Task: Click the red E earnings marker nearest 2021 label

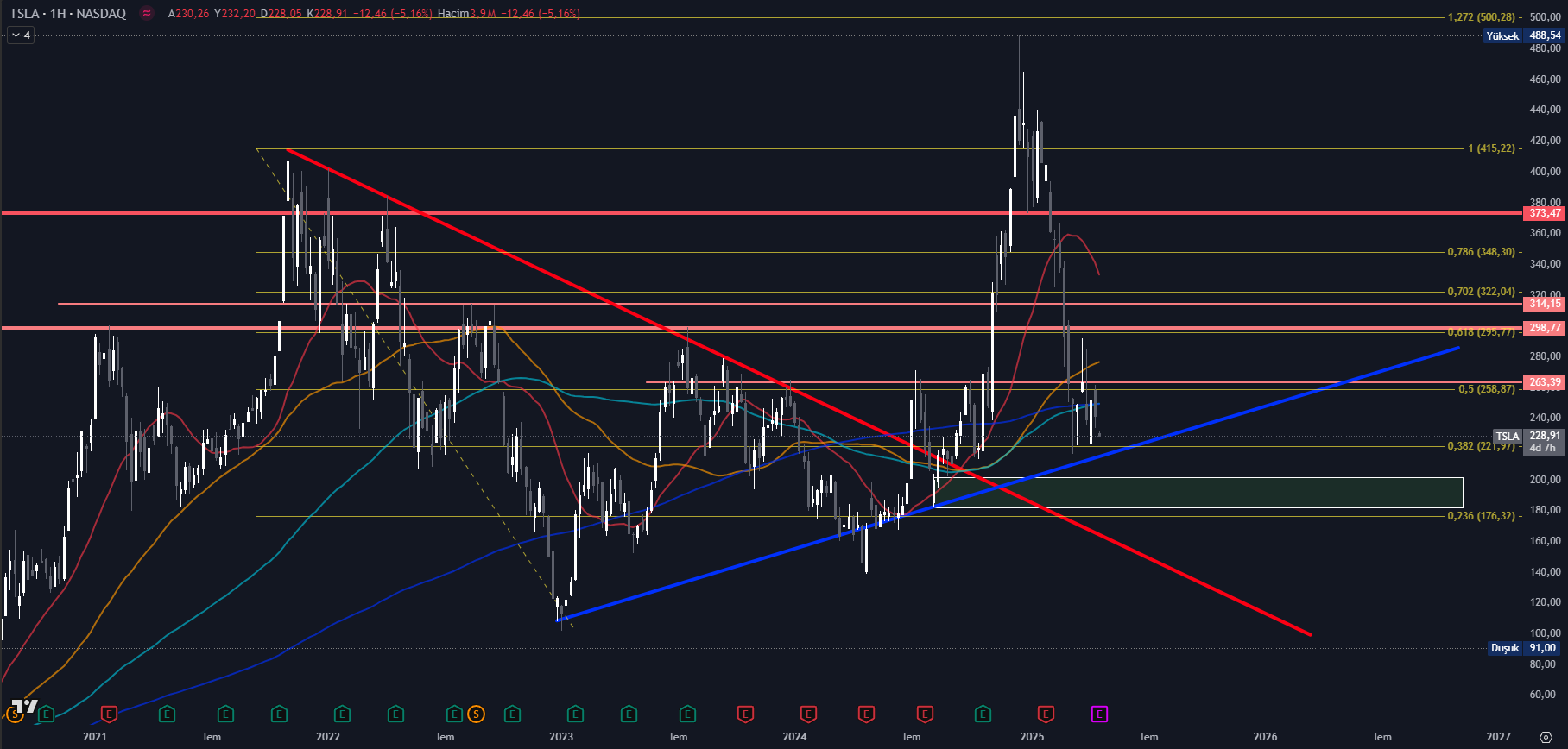Action: 109,714
